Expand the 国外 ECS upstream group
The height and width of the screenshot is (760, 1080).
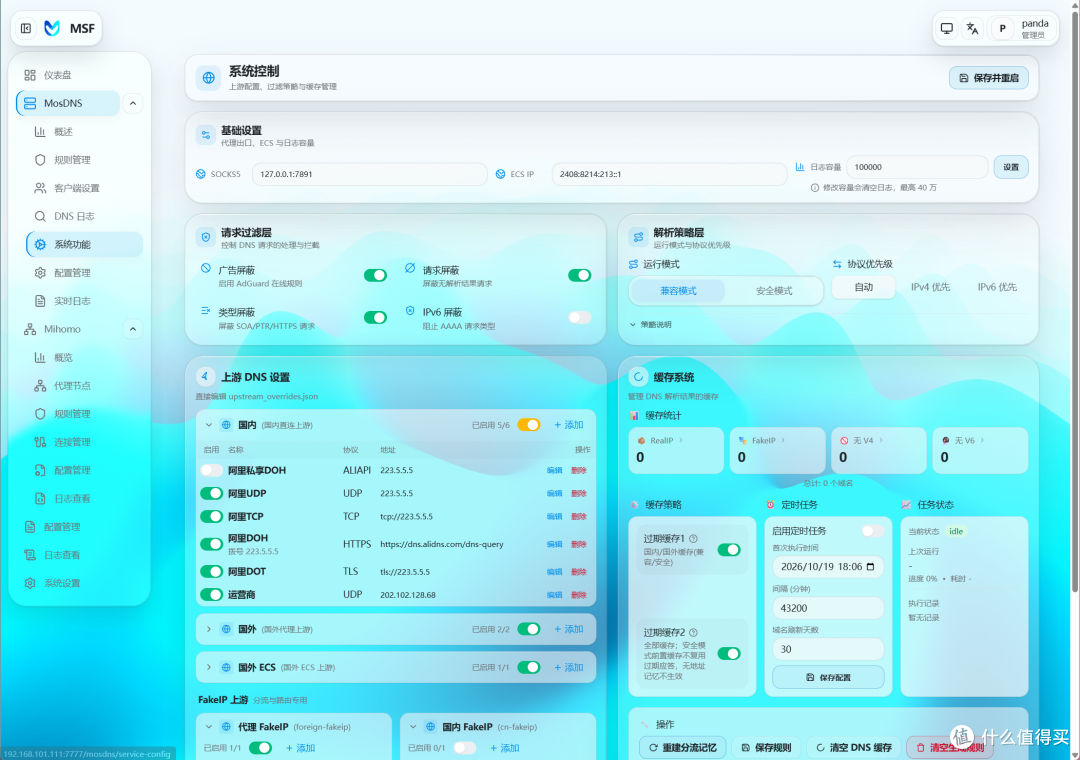(x=209, y=667)
